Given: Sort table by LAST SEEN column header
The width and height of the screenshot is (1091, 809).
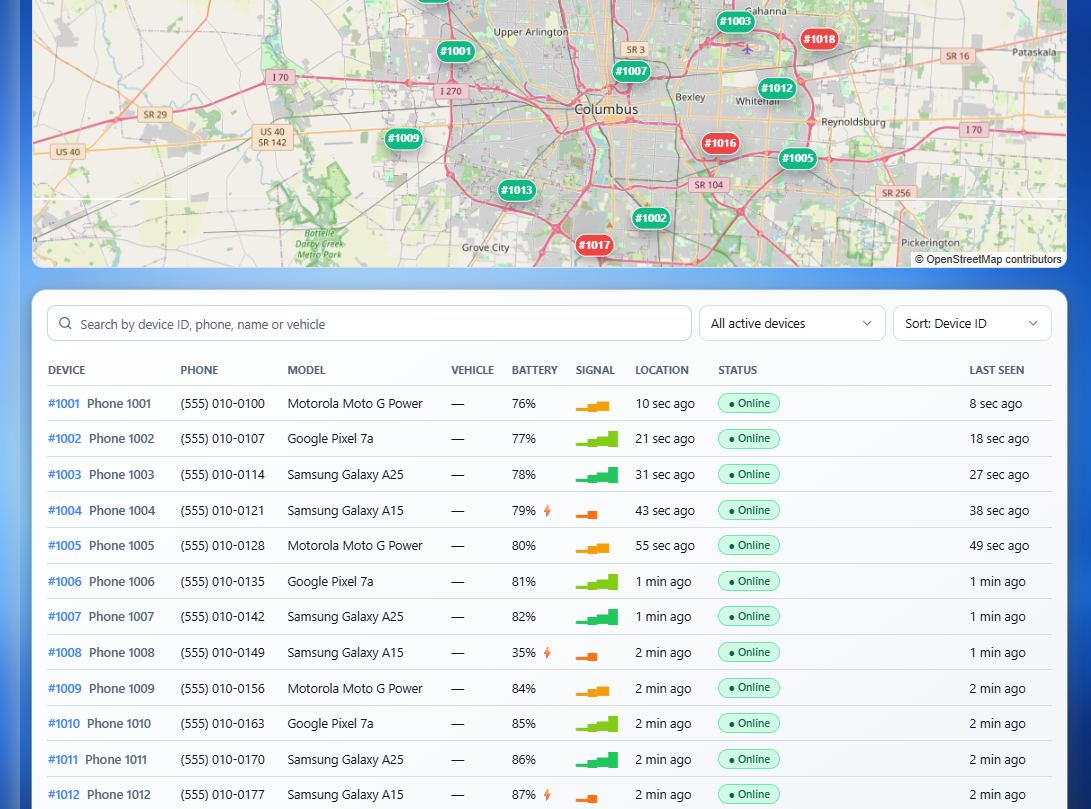Looking at the screenshot, I should [996, 370].
